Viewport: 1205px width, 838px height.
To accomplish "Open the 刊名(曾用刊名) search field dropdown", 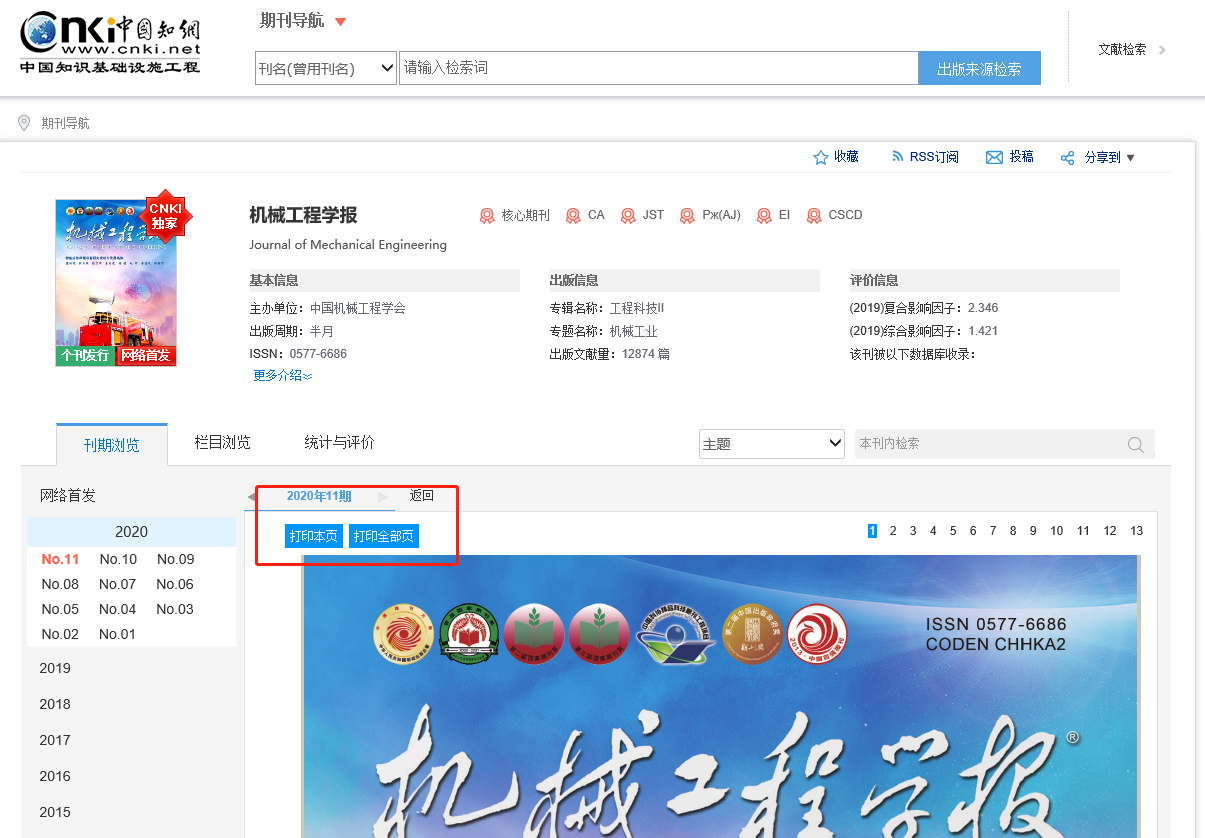I will [326, 68].
